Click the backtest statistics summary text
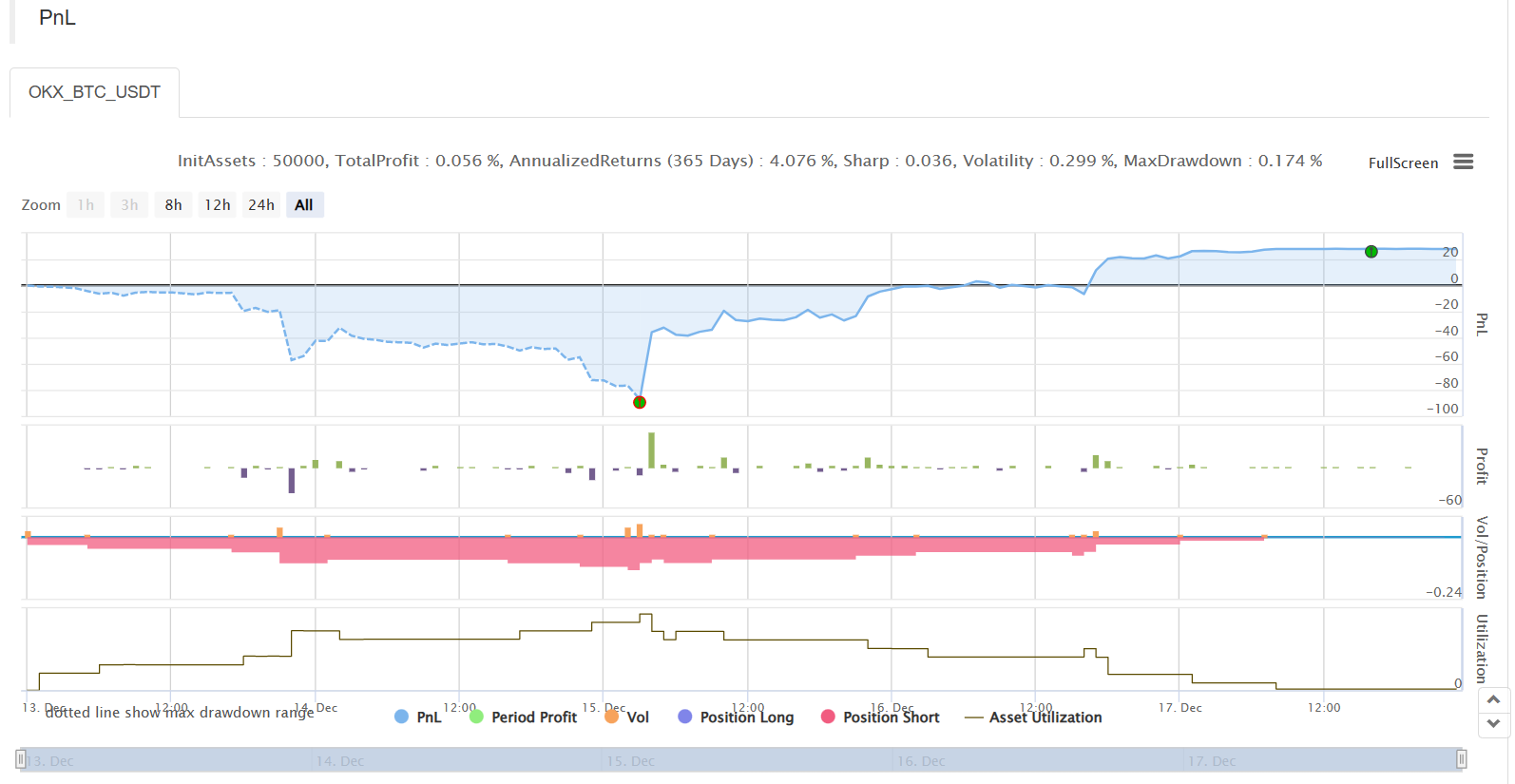1515x784 pixels. [750, 161]
